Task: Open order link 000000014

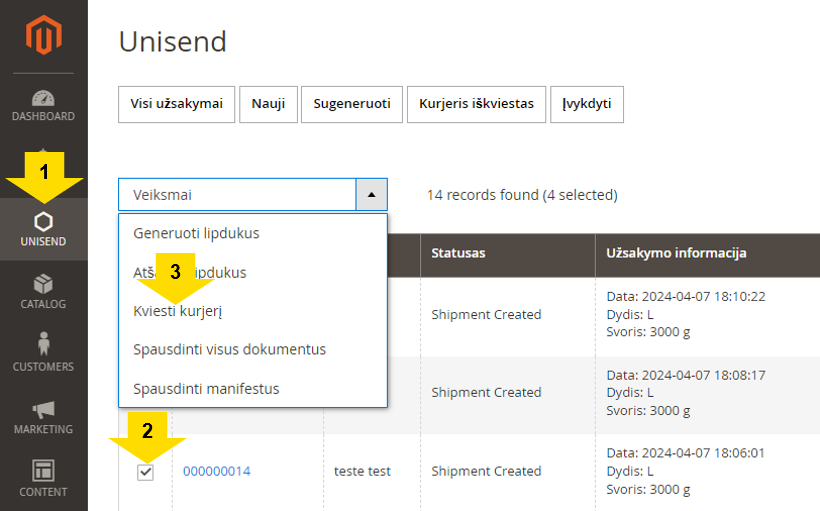Action: point(217,471)
